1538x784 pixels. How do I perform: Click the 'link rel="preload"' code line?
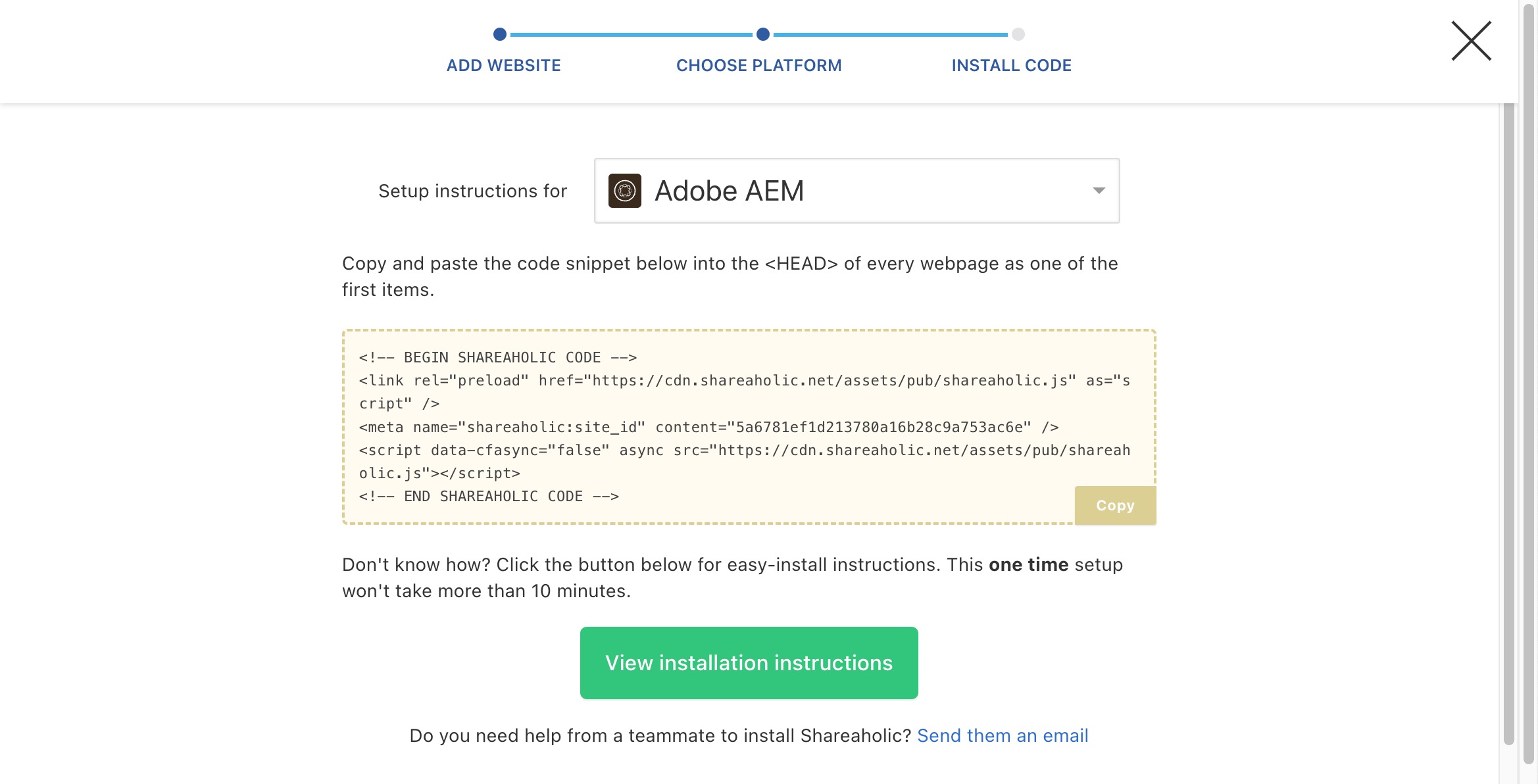coord(745,392)
